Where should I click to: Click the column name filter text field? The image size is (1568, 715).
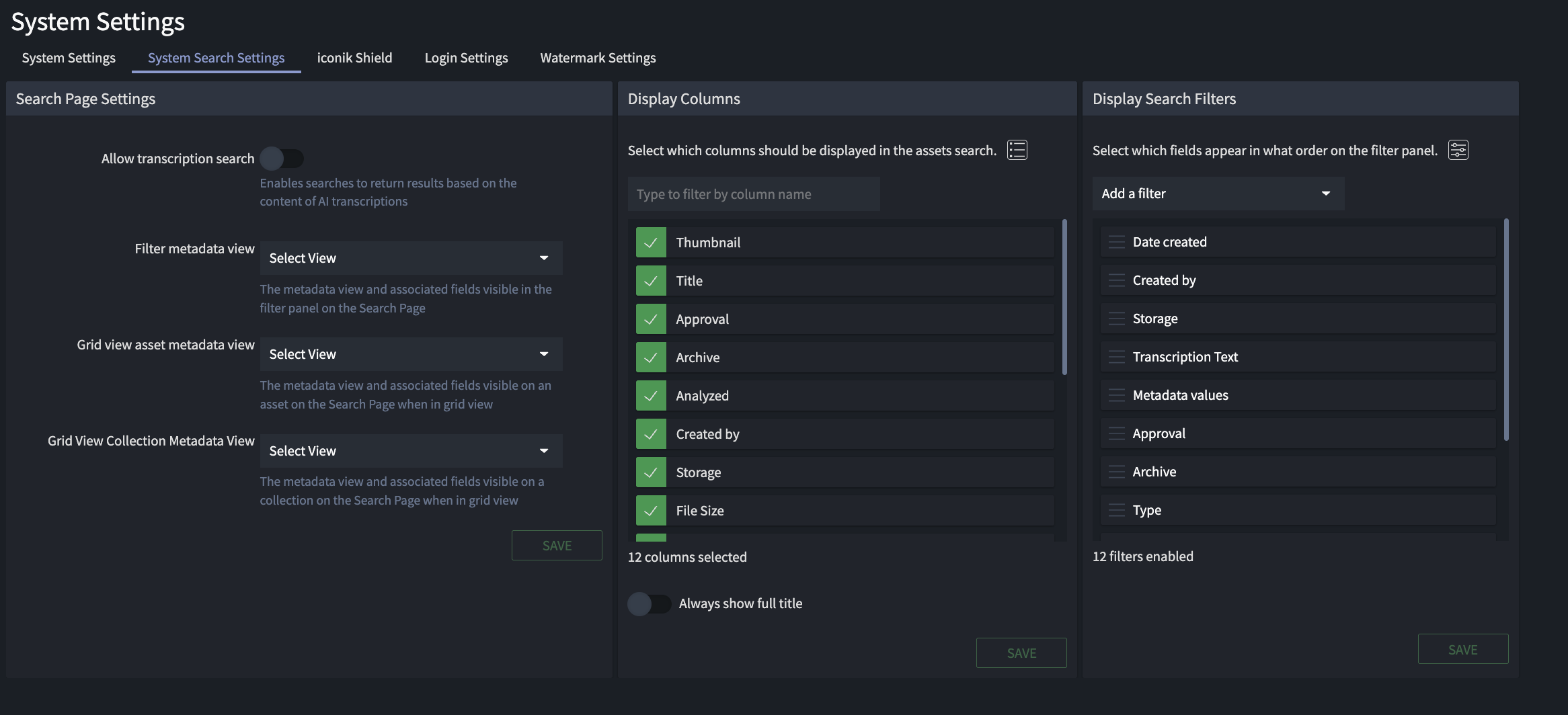(x=753, y=194)
